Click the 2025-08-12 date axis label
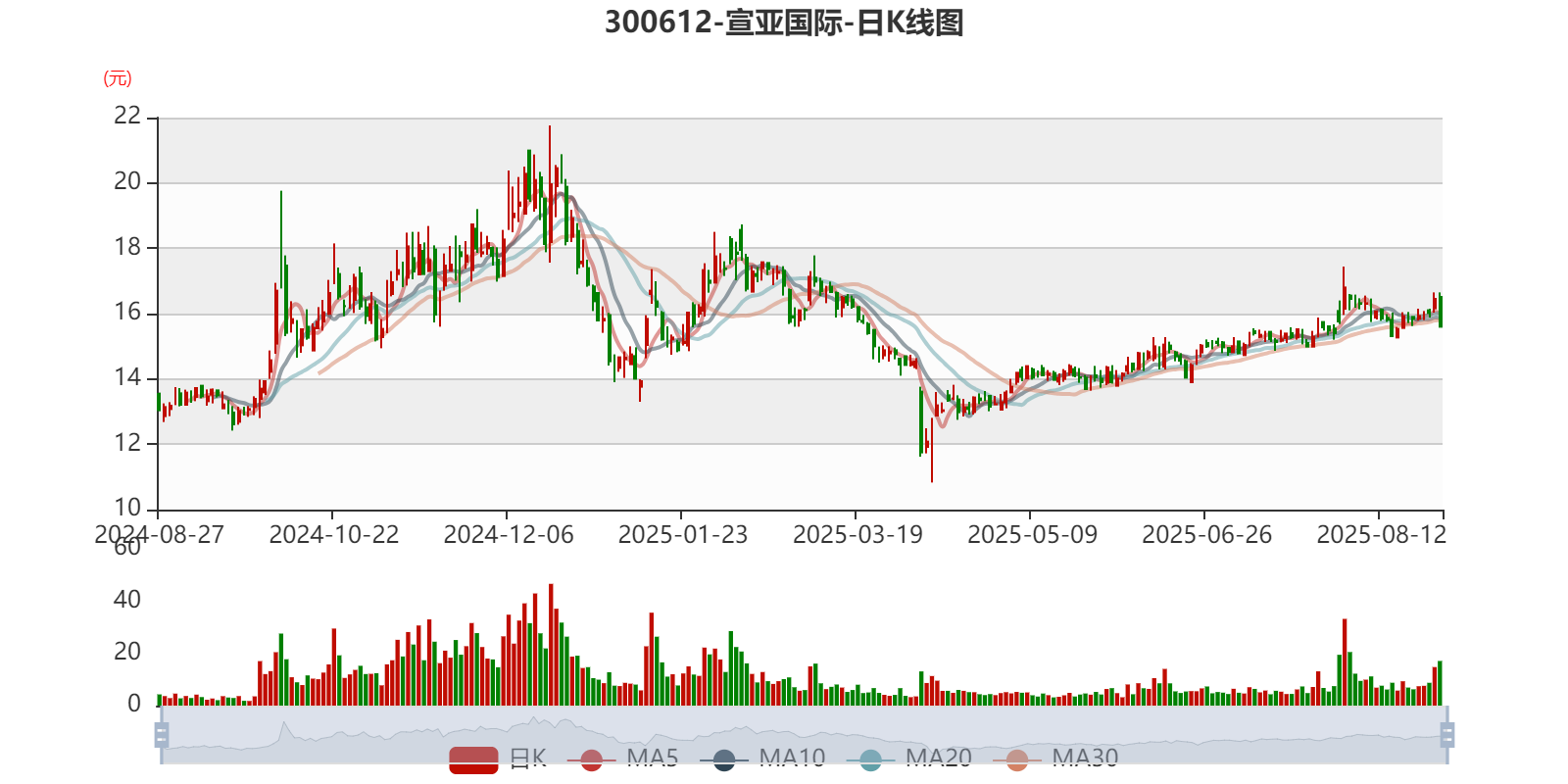This screenshot has width=1568, height=784. (1381, 535)
